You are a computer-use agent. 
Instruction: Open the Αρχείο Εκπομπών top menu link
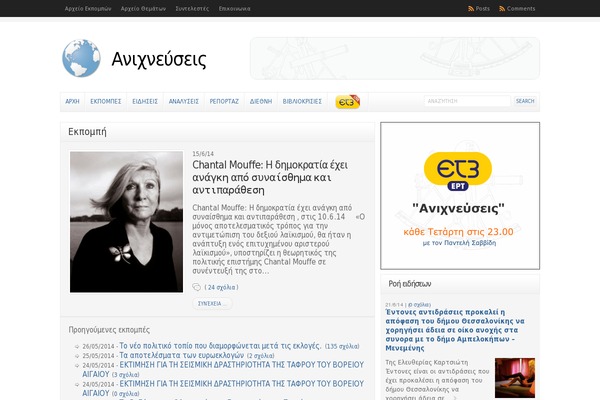(88, 8)
